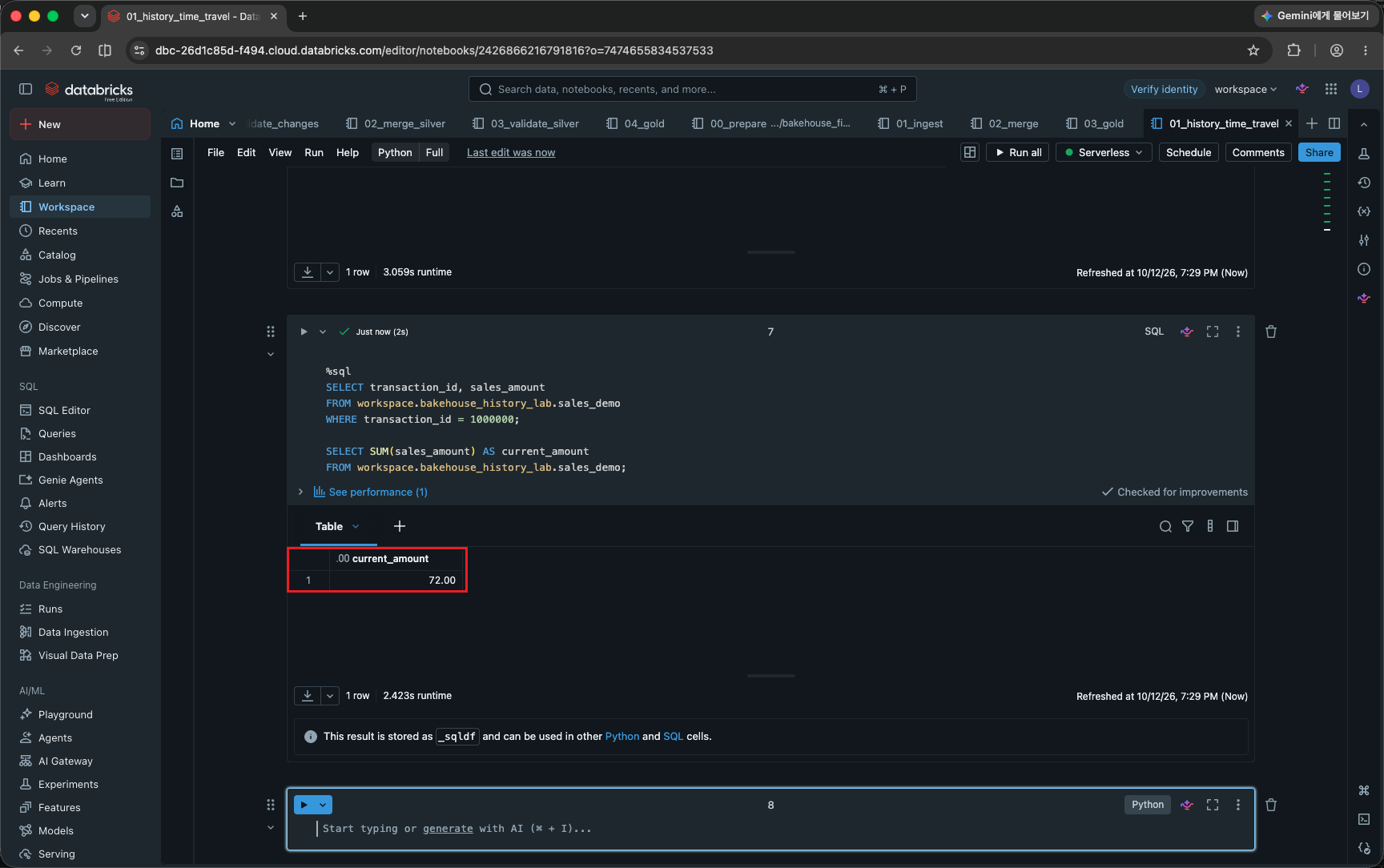
Task: Toggle the results side panel icon
Action: [x=1233, y=526]
